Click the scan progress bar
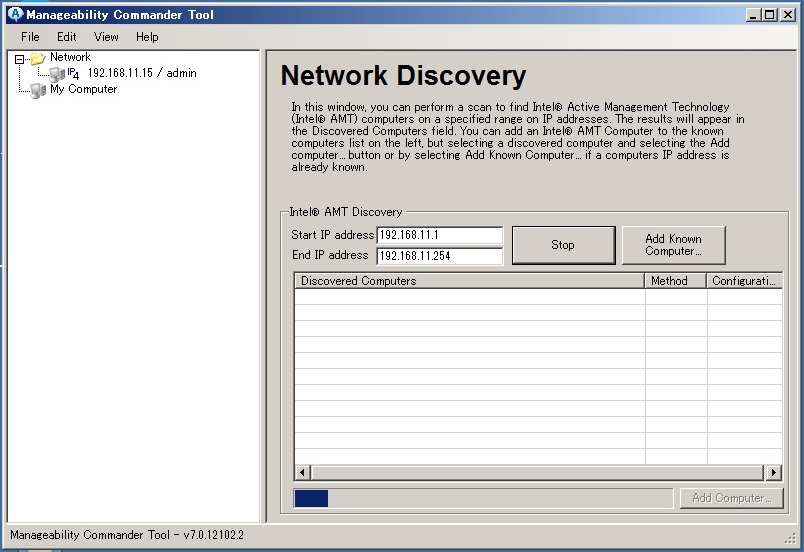The height and width of the screenshot is (552, 804). (483, 498)
